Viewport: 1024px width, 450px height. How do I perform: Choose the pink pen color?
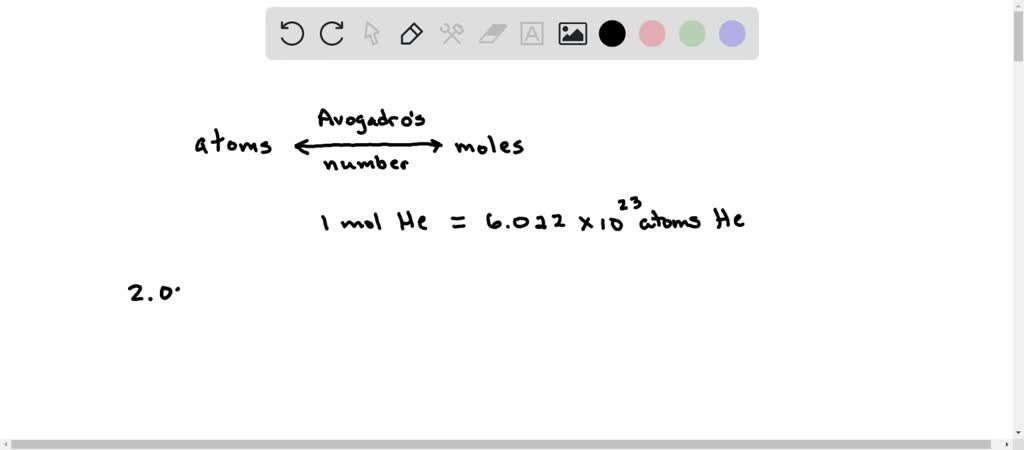click(652, 33)
